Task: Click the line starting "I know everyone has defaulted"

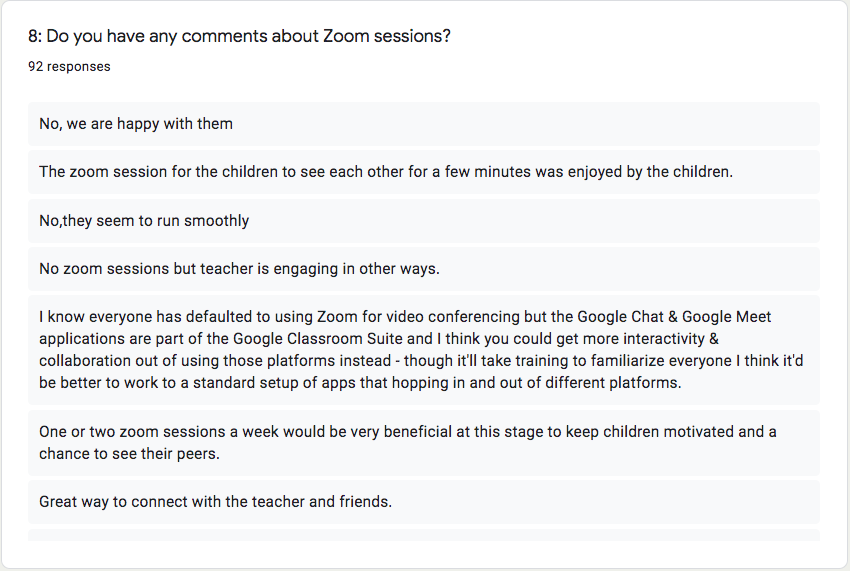Action: (405, 317)
